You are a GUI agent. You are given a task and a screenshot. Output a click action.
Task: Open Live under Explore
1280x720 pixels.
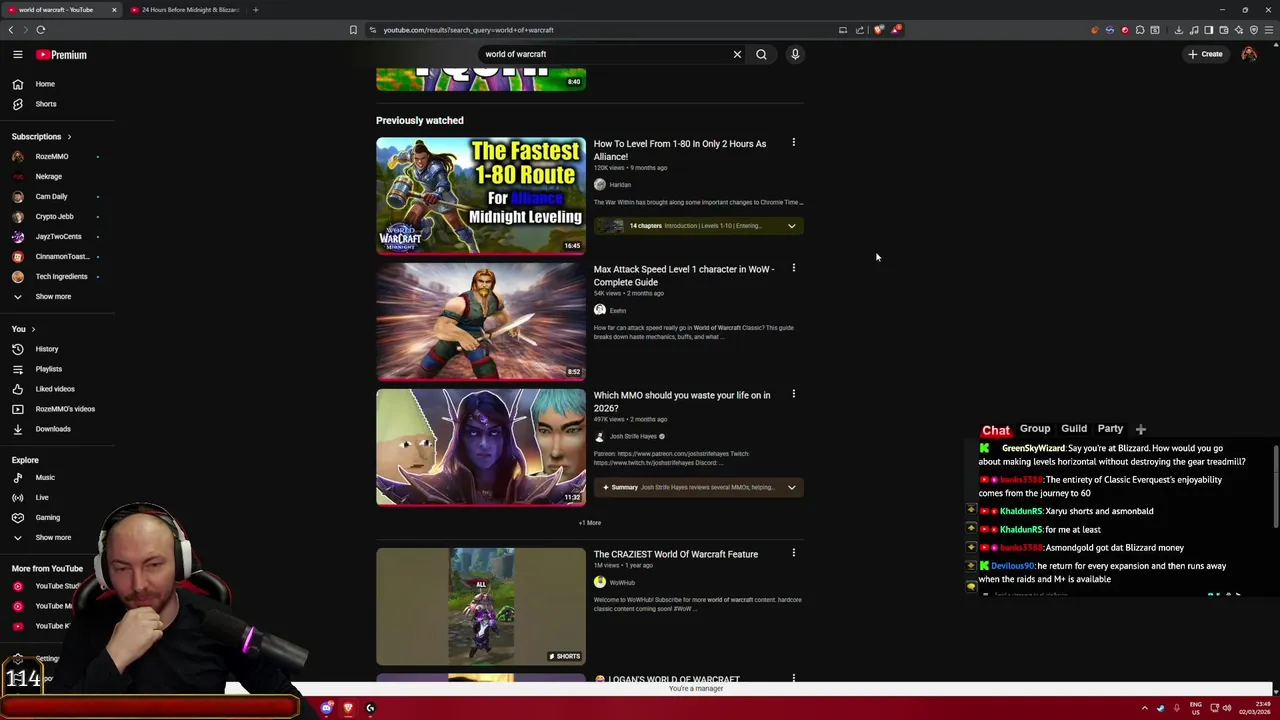[x=42, y=497]
